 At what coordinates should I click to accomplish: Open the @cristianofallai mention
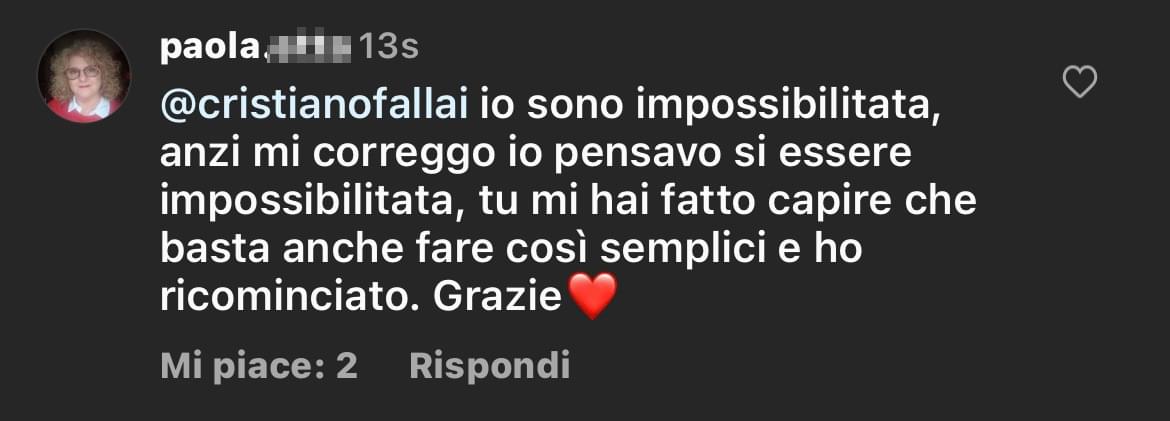coord(315,107)
